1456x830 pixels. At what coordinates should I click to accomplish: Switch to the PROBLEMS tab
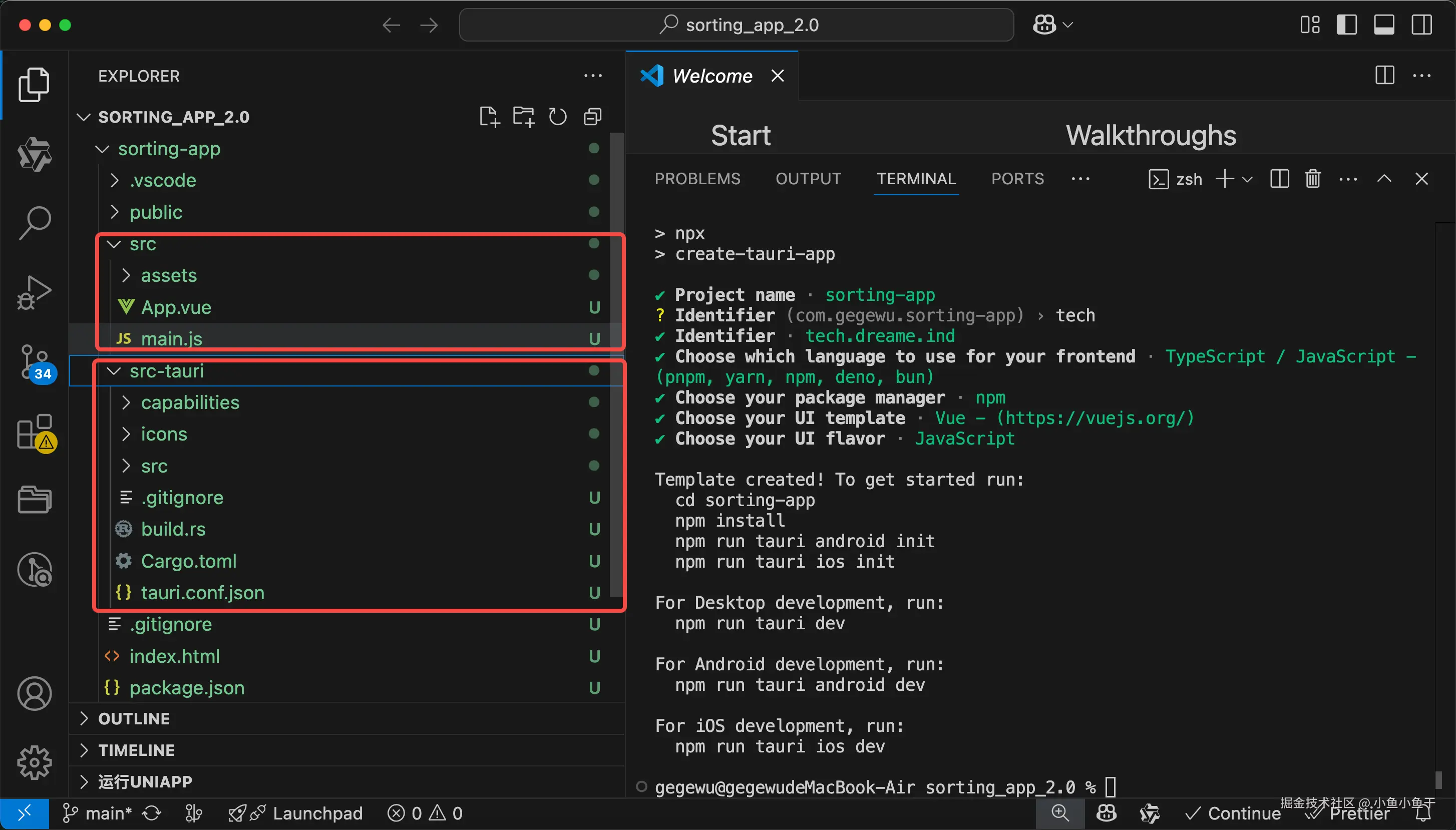[697, 179]
